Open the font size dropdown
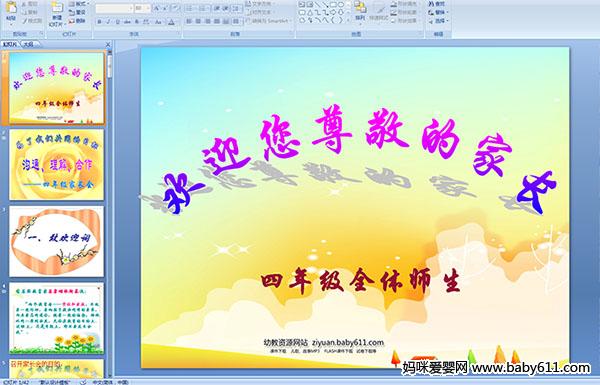Viewport: 600px width, 385px height. click(142, 8)
